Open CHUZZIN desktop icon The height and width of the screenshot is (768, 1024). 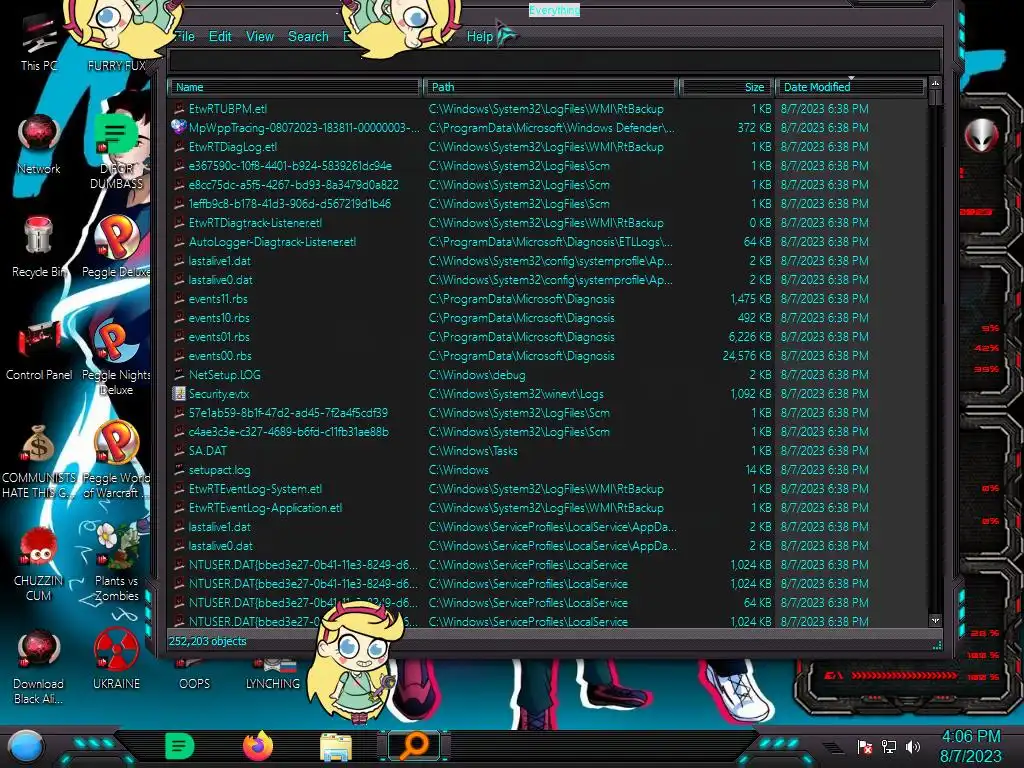point(39,564)
